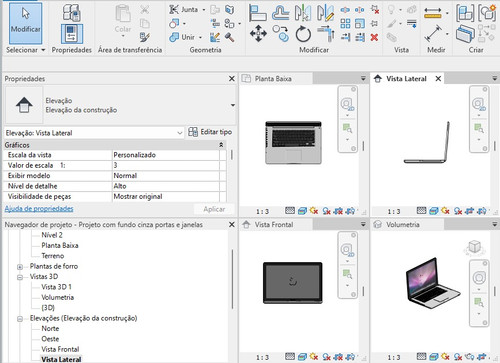Open the Elevação: Vista Lateral combo box
Viewport: 500px width, 363px height.
94,133
